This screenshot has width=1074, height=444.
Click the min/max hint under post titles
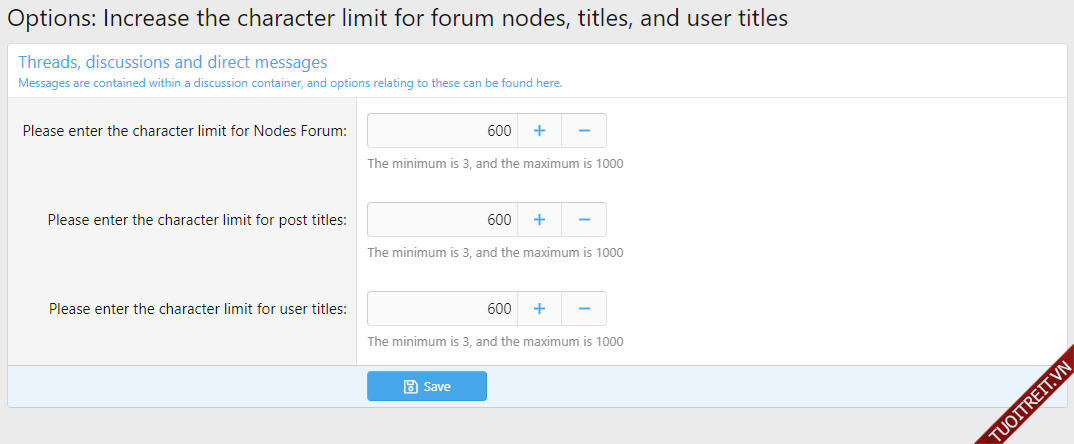tap(495, 252)
